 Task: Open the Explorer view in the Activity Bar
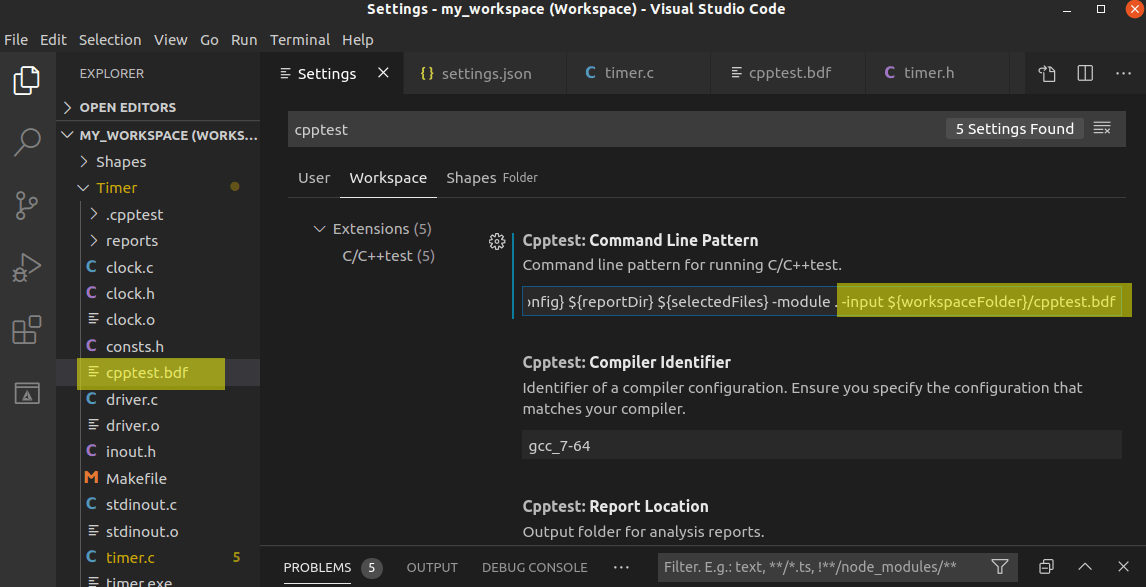[x=27, y=80]
